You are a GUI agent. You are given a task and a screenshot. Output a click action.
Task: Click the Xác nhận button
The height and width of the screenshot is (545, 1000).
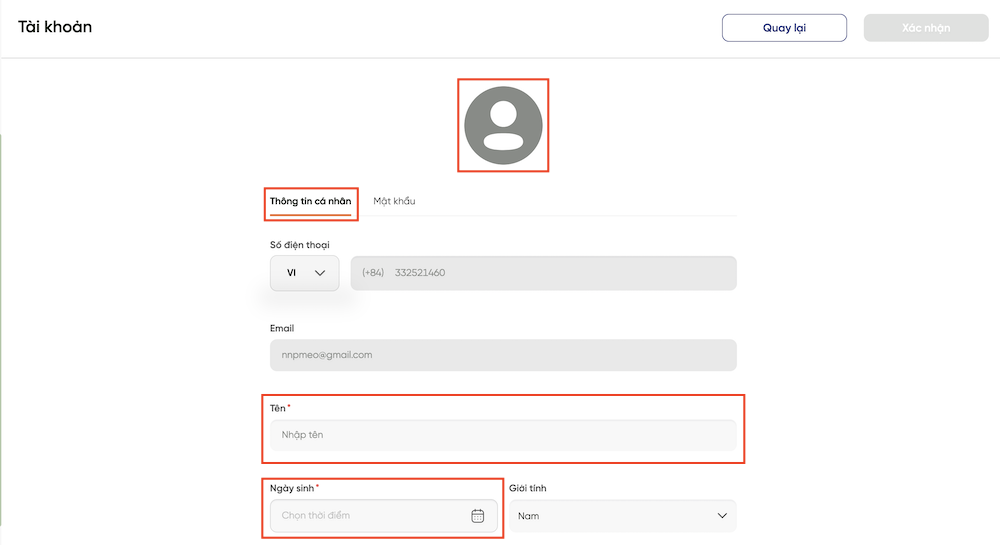[926, 28]
